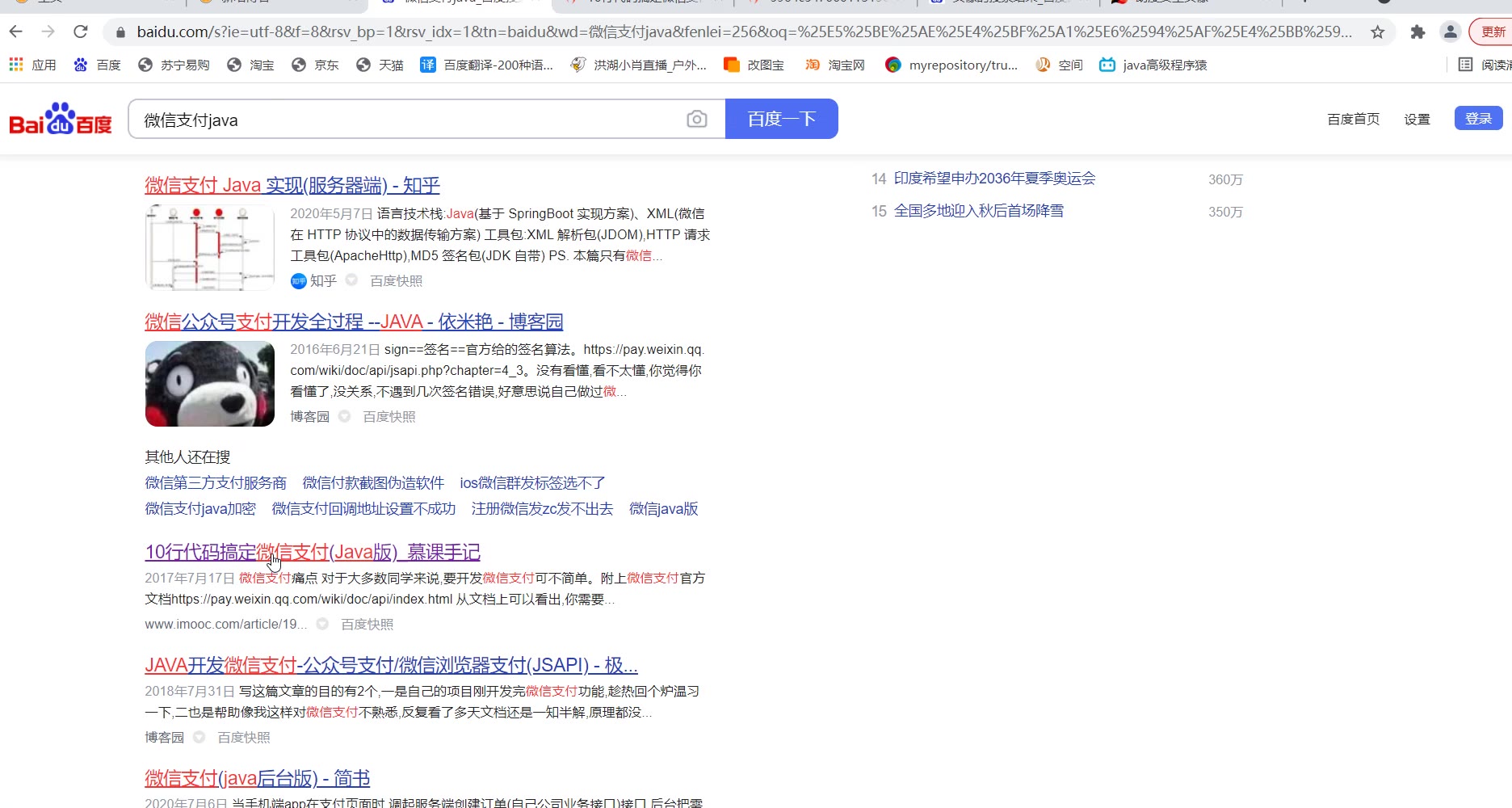Open JAVA开发微信支付 JSAPI result

pyautogui.click(x=391, y=665)
